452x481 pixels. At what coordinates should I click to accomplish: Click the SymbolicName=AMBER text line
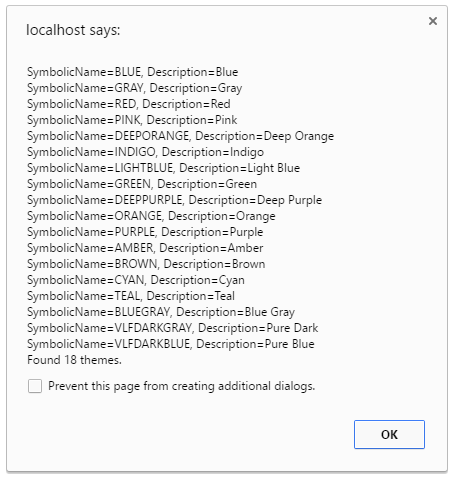[x=145, y=248]
